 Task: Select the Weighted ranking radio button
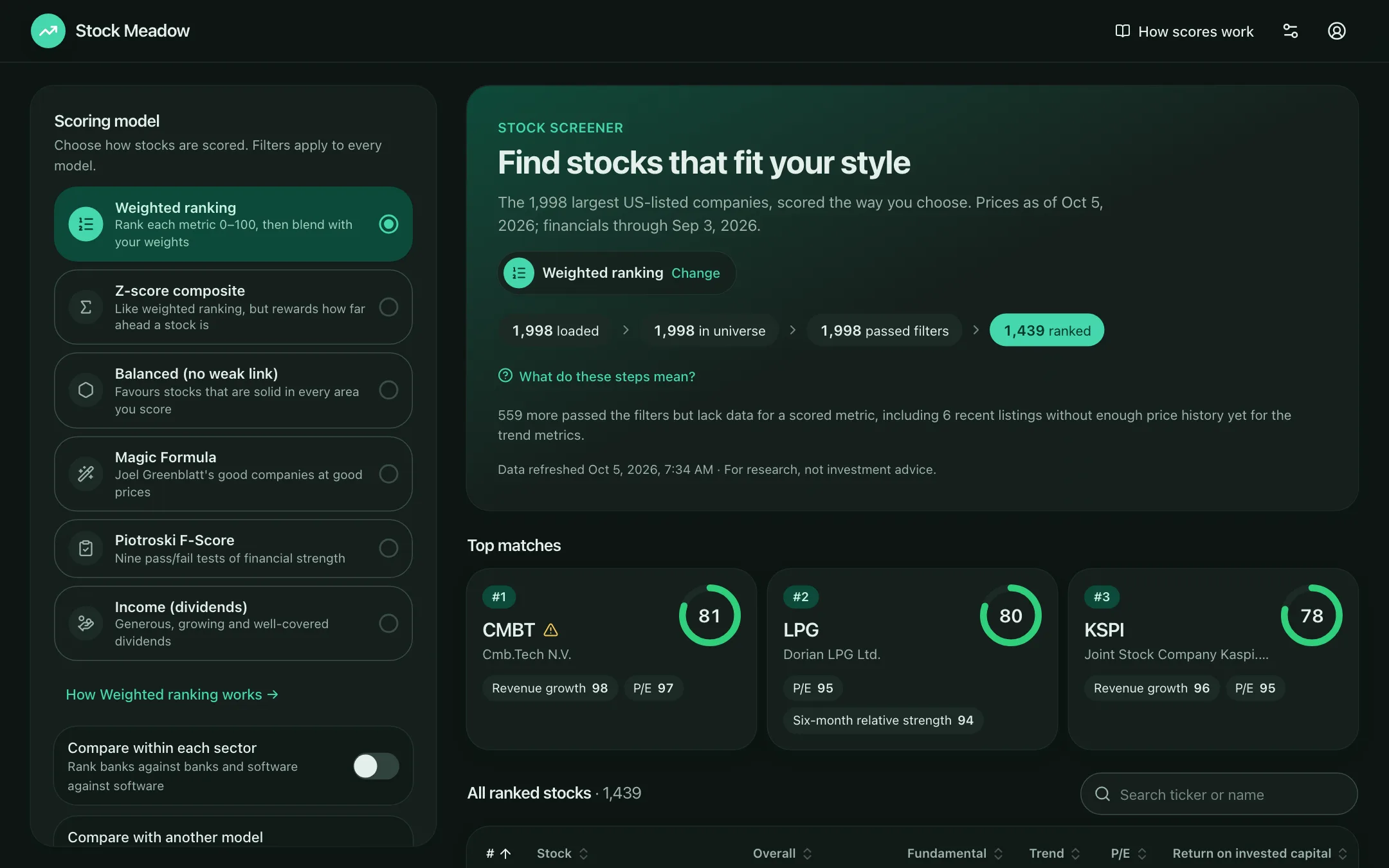point(388,224)
